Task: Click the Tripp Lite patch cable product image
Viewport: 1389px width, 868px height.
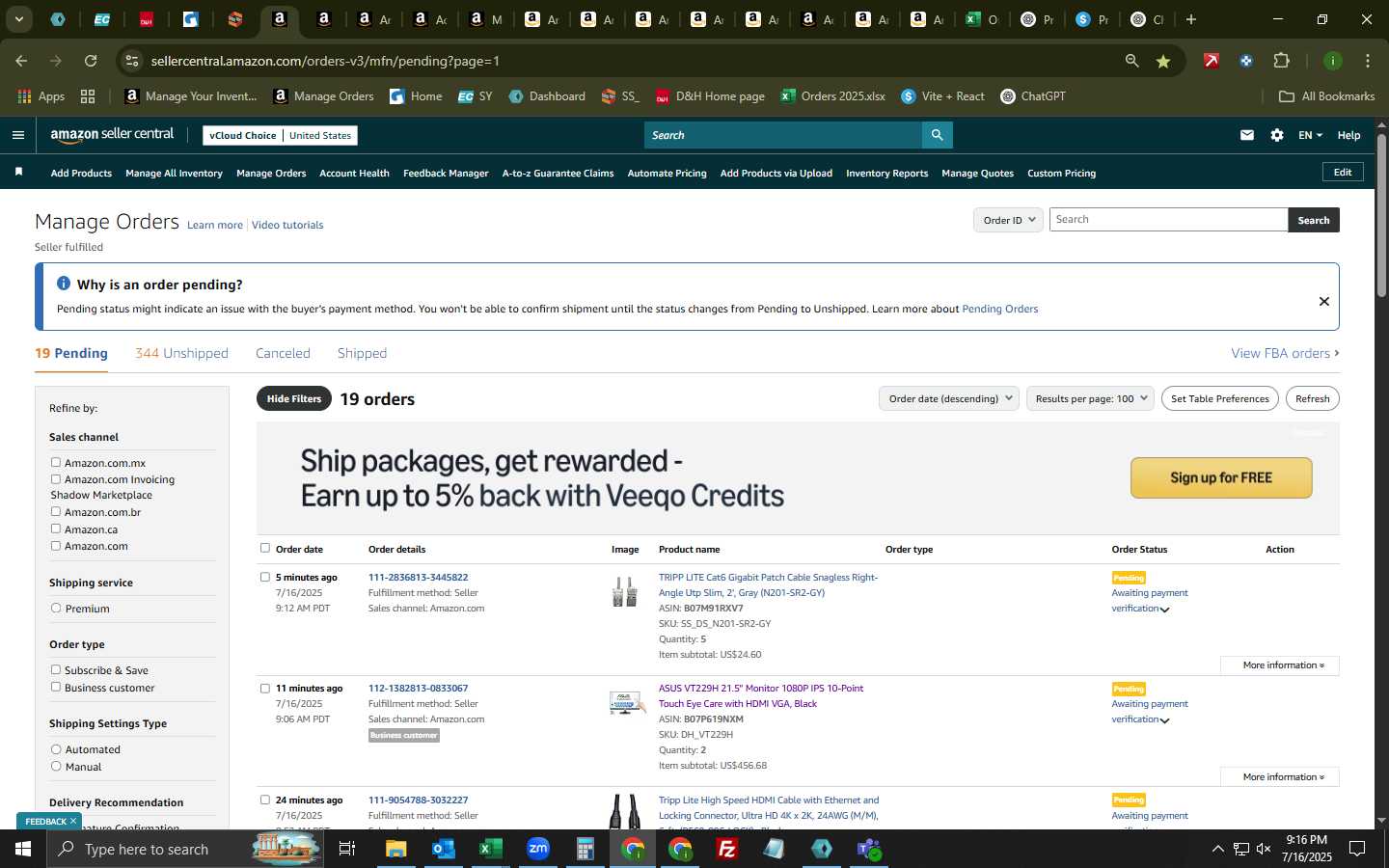Action: point(625,591)
